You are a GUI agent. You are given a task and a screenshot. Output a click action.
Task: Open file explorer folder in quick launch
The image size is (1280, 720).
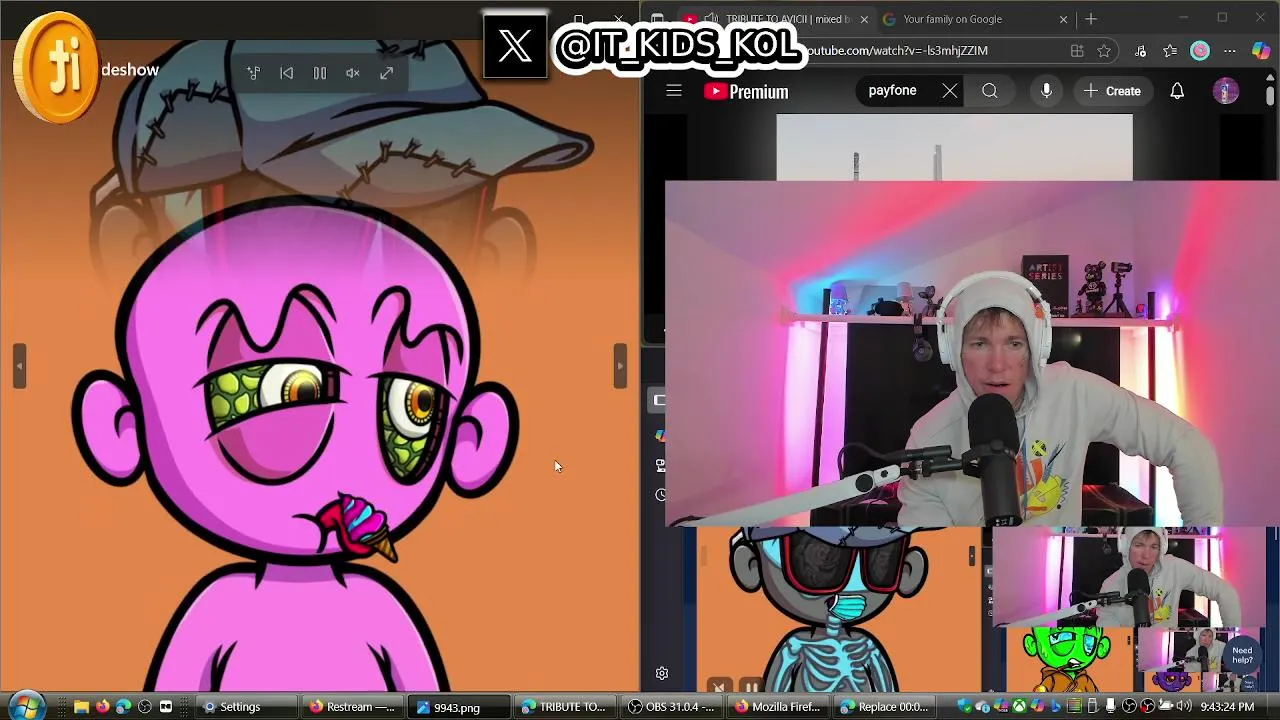tap(81, 707)
